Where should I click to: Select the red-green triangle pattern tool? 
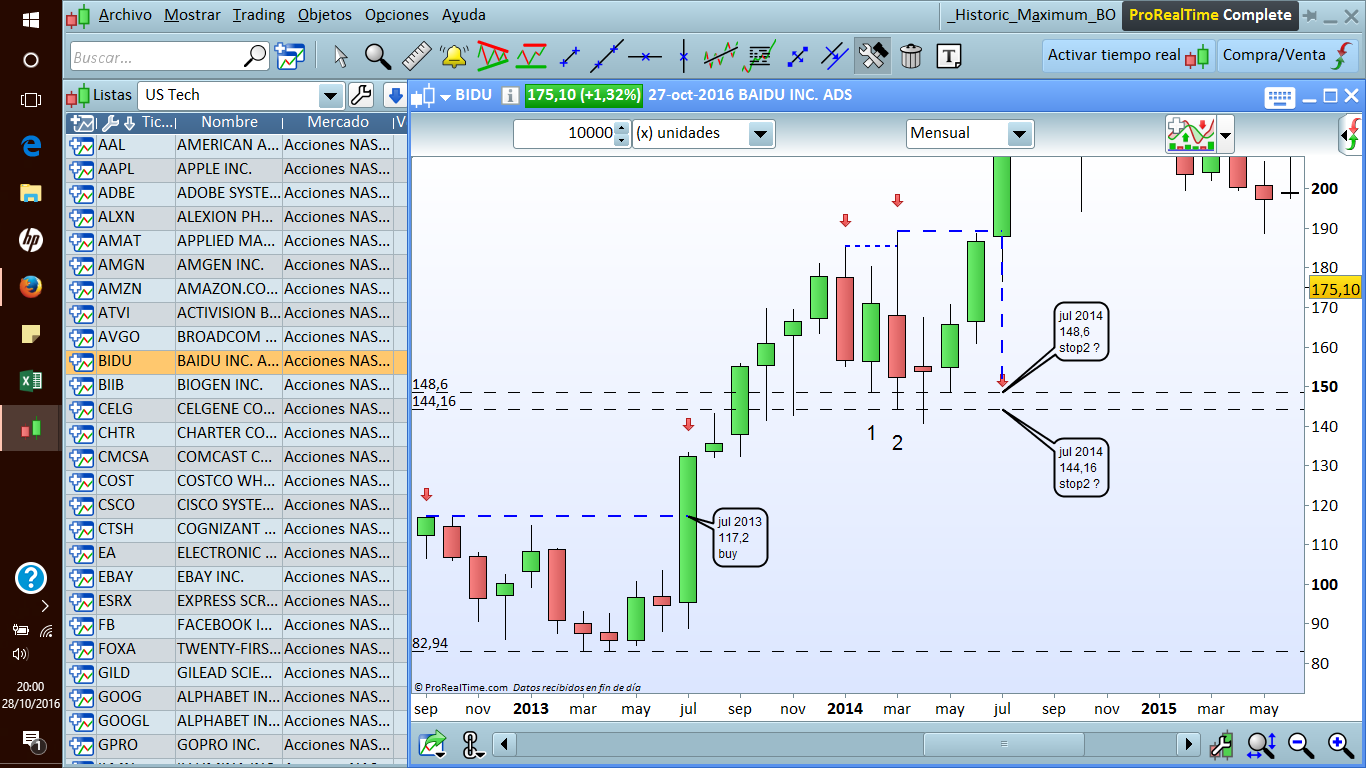(x=492, y=56)
